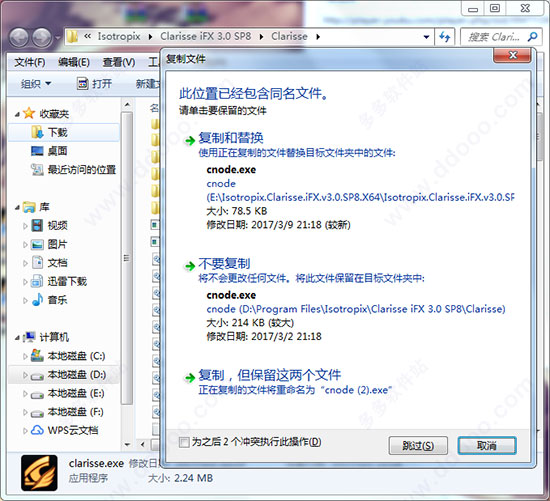Click the 音乐 note icon

tap(37, 300)
